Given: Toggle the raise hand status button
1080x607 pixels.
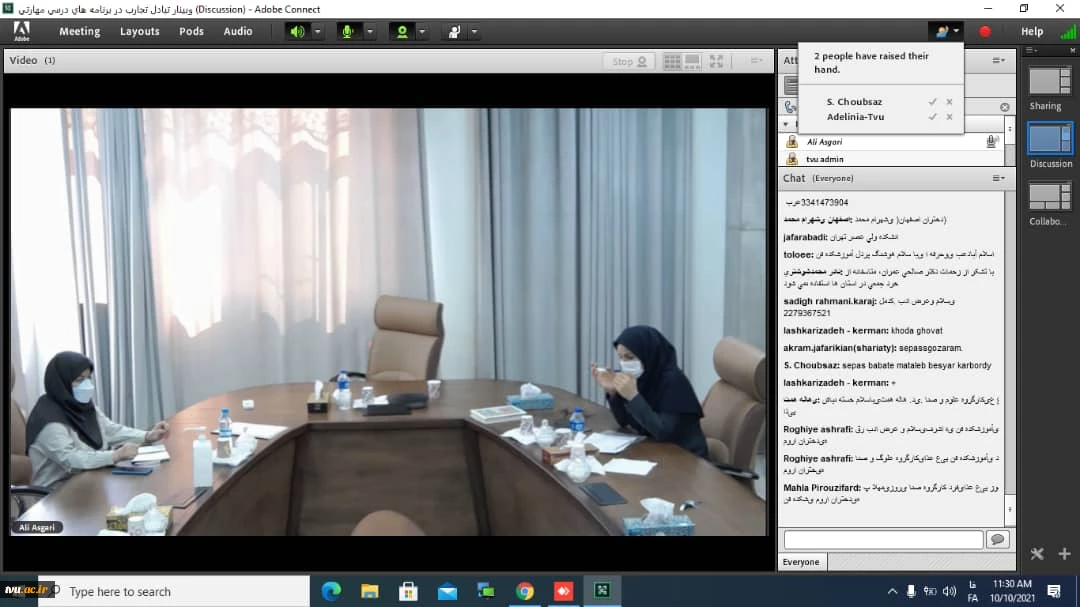Looking at the screenshot, I should 454,32.
